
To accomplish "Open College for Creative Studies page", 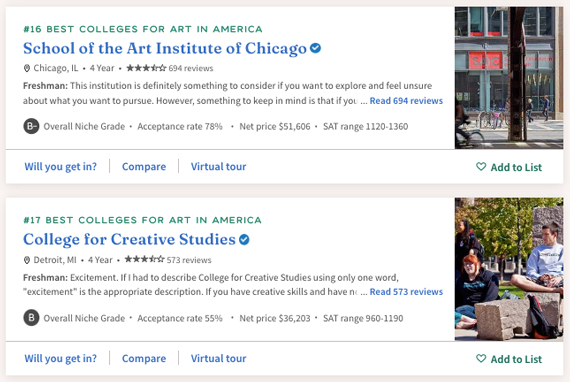I will coord(129,240).
